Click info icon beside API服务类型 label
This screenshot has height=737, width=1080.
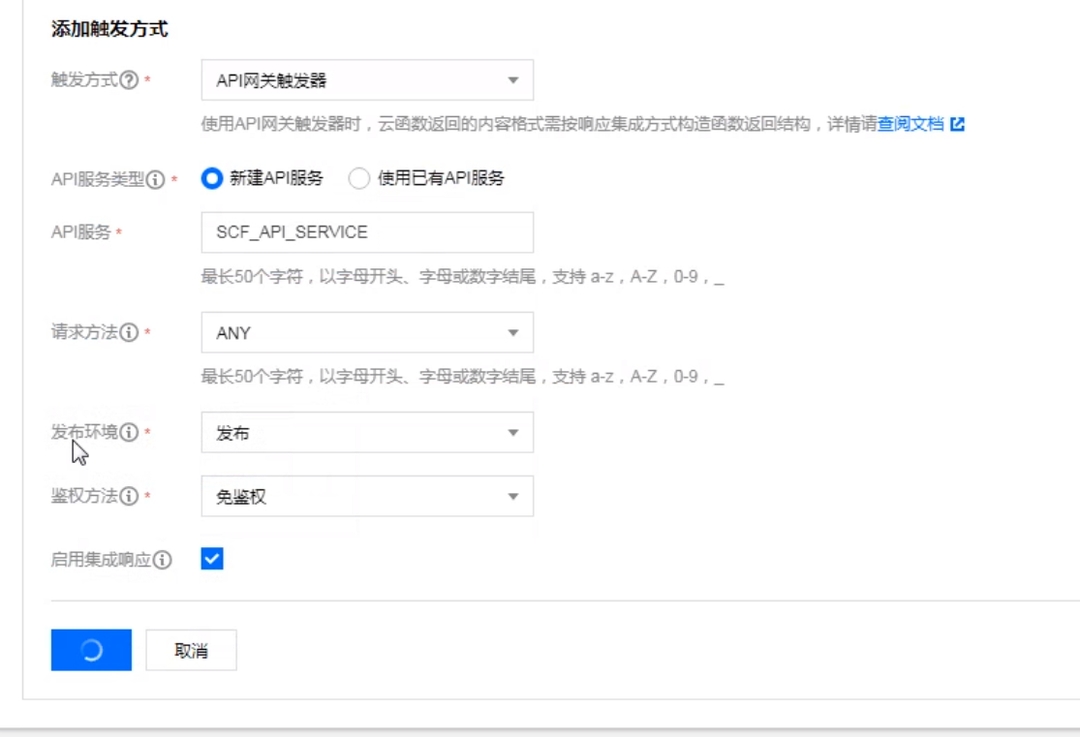click(x=155, y=179)
